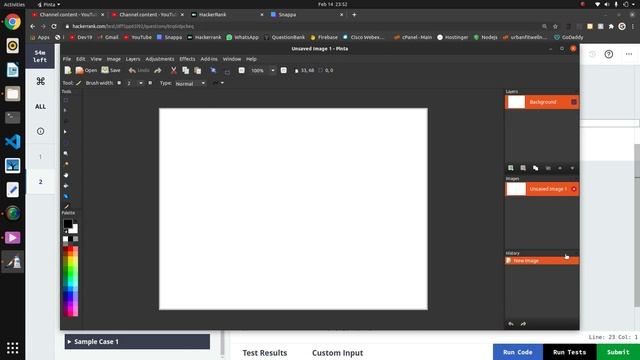The image size is (640, 360).
Task: Click the black primary color swatch
Action: click(x=68, y=223)
